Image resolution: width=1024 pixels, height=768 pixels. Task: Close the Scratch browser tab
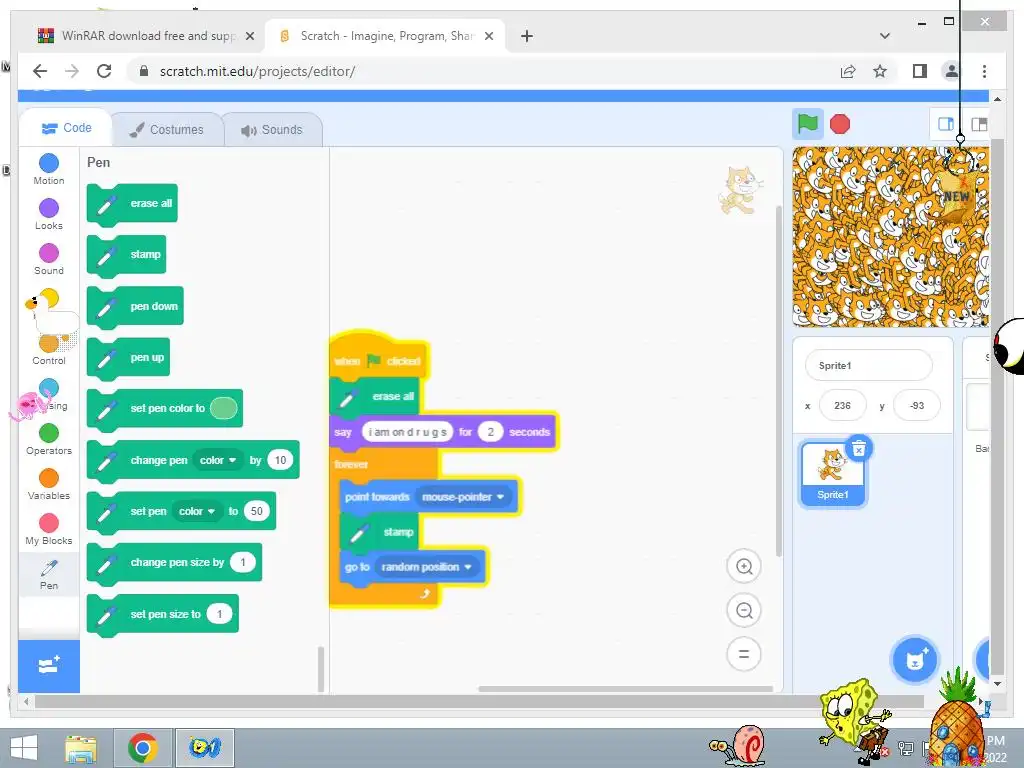click(x=488, y=36)
